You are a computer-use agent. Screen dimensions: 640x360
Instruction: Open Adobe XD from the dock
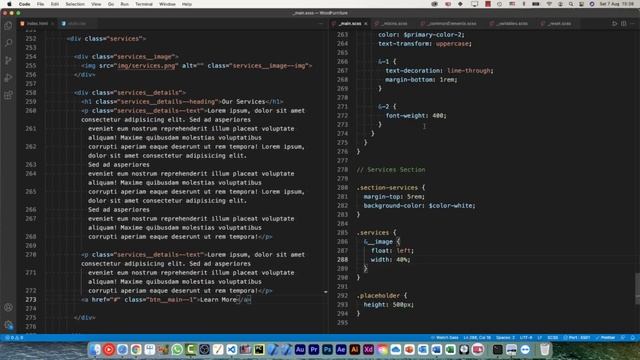pos(368,349)
